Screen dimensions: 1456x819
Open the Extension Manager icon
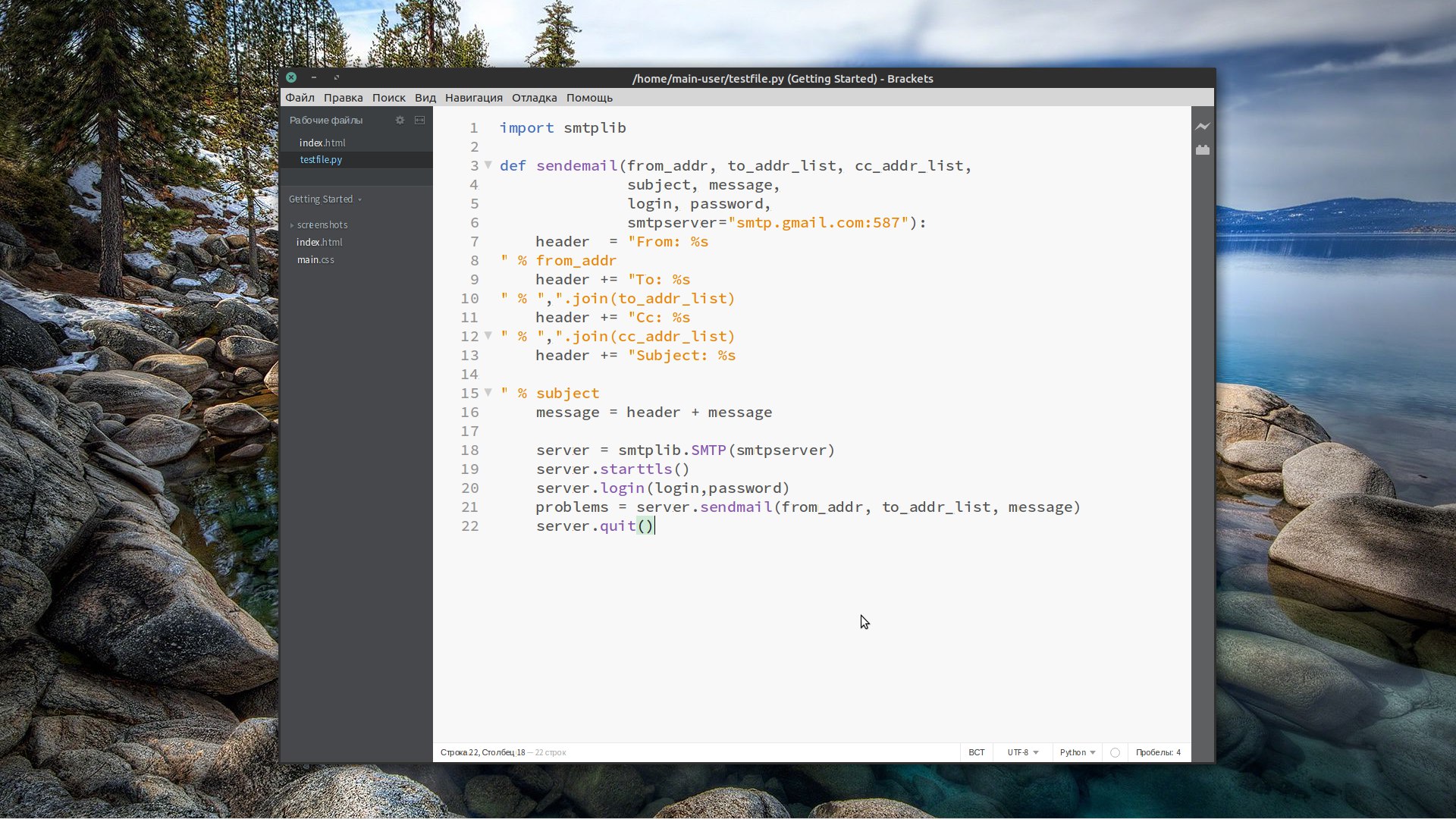(x=1203, y=150)
